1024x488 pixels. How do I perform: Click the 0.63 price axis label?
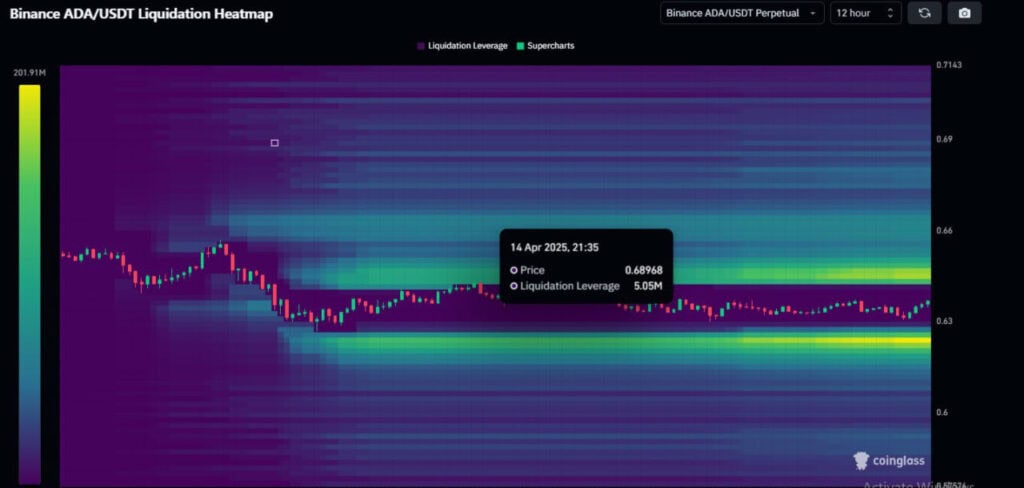943,321
